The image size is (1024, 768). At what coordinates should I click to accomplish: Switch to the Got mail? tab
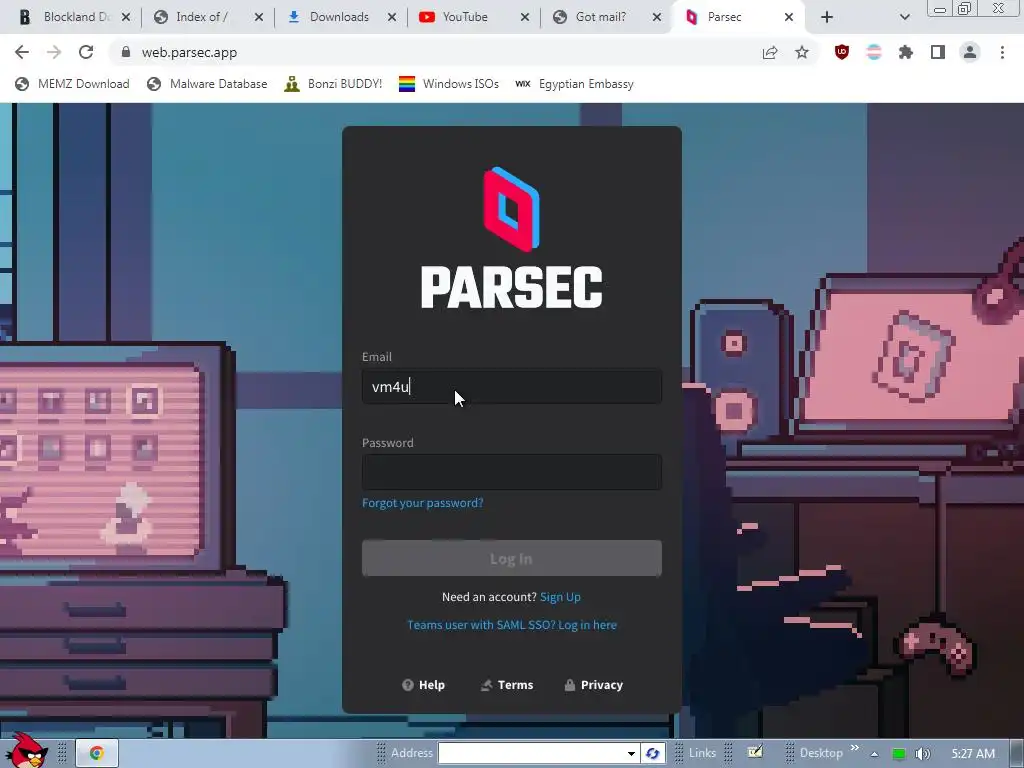click(x=601, y=17)
